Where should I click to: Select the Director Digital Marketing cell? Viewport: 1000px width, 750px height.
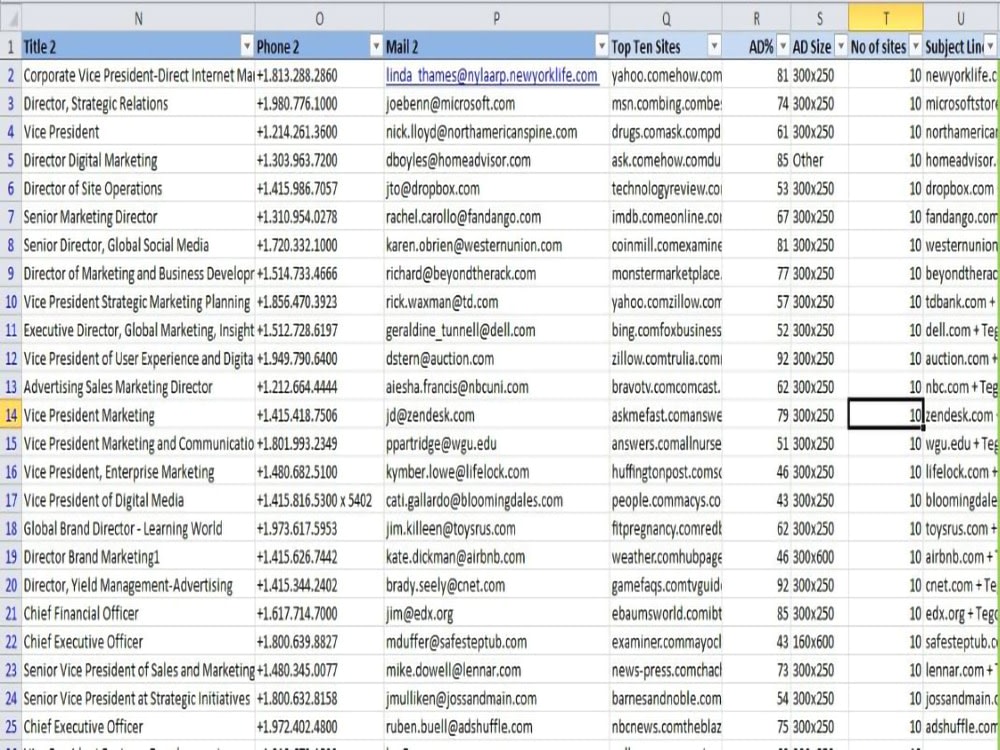pyautogui.click(x=120, y=160)
